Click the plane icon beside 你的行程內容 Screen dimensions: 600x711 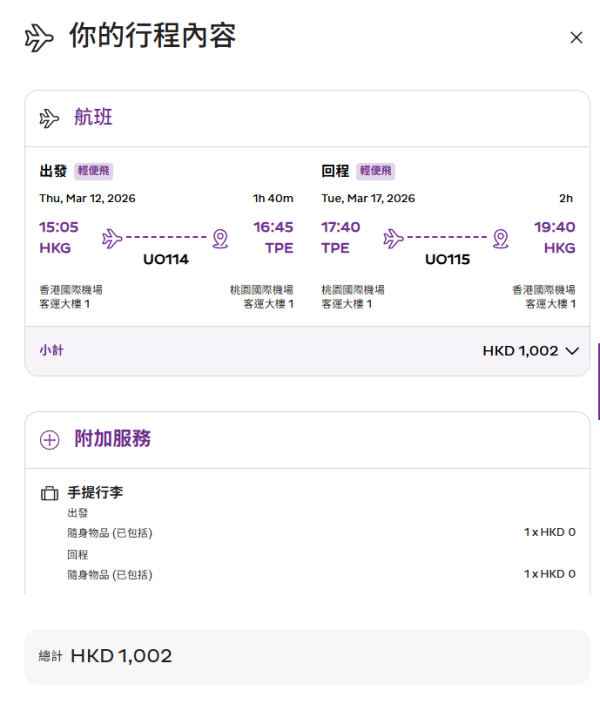click(x=39, y=38)
